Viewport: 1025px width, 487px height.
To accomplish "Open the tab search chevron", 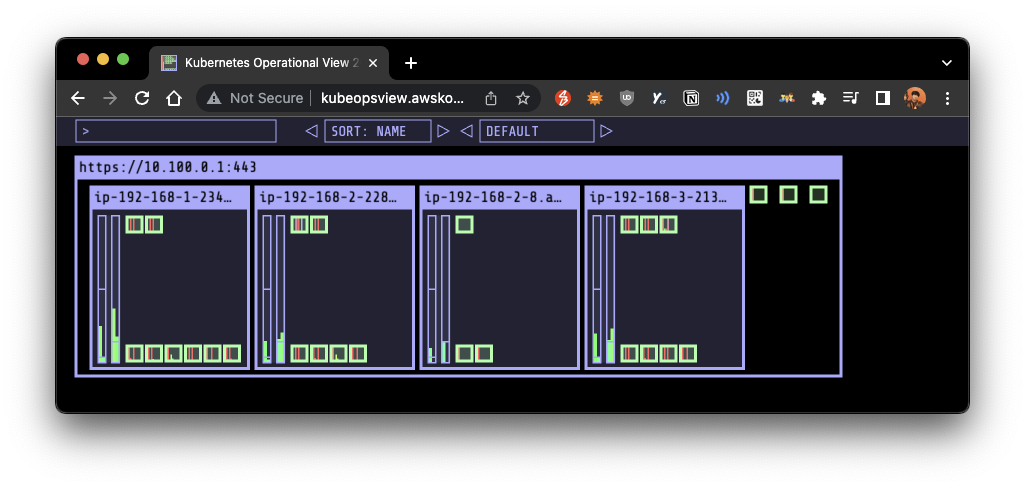I will coord(947,63).
